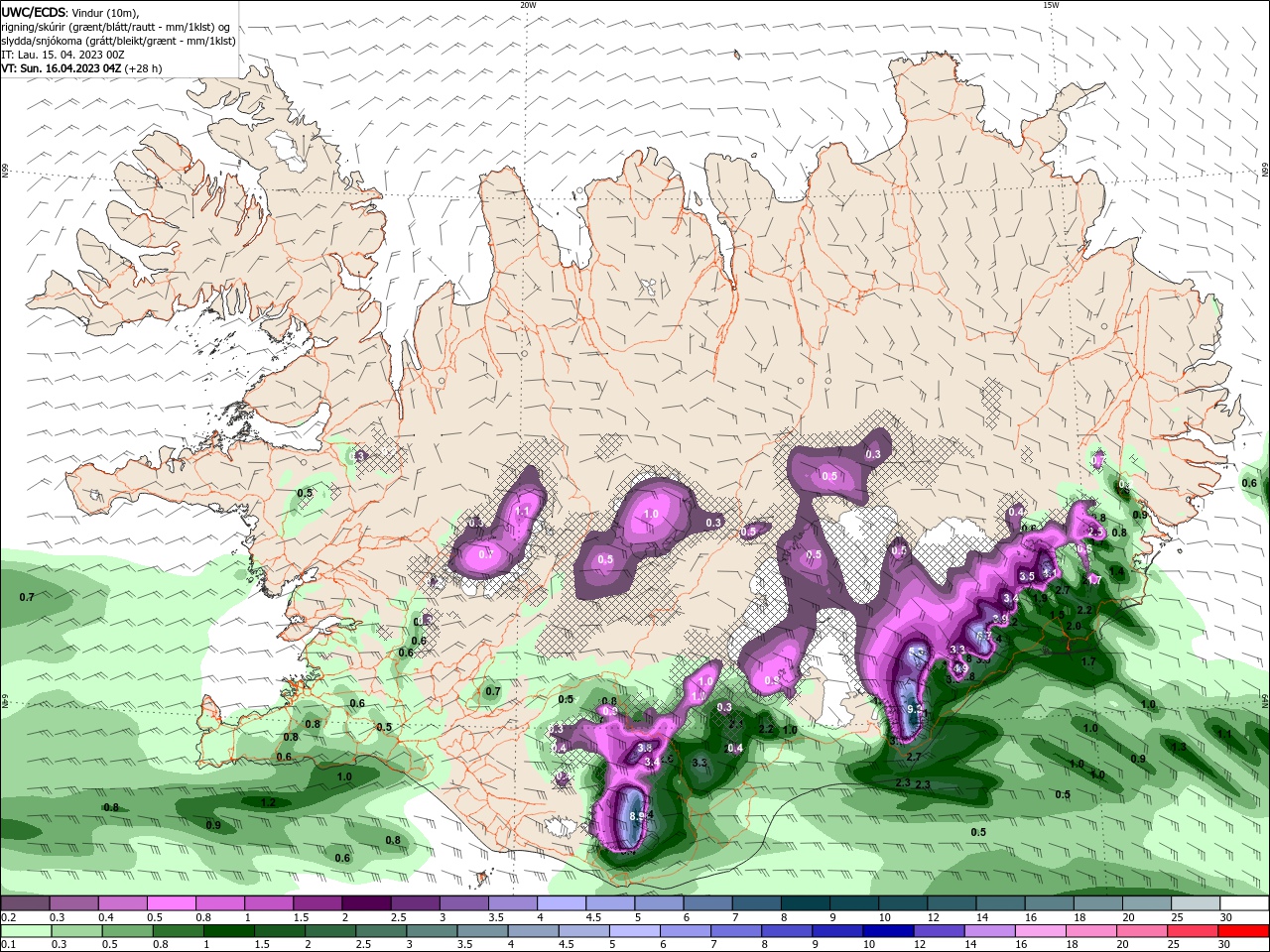
Task: Select the bright pink 0.5 swatch in upper legend
Action: tap(171, 903)
